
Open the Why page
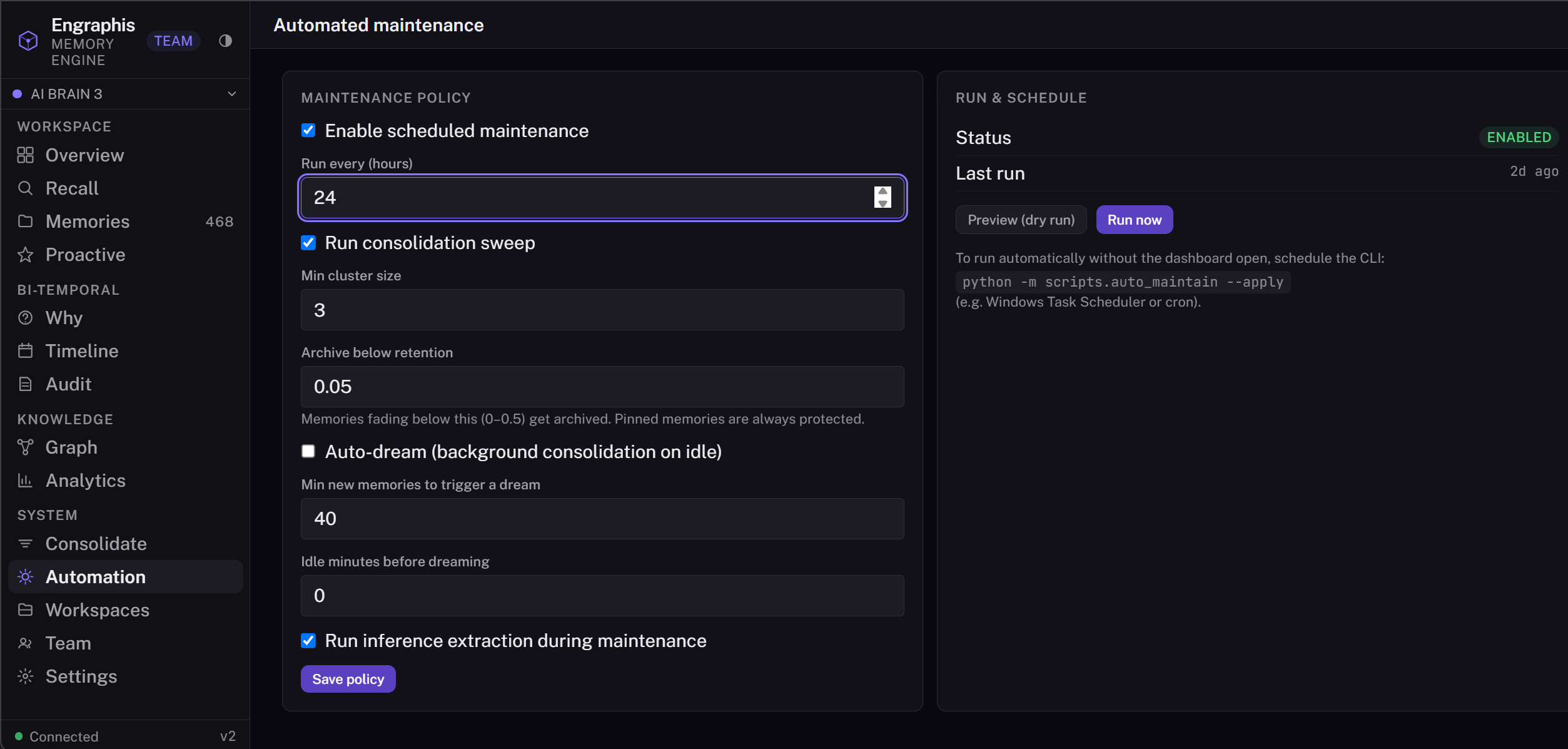tap(125, 318)
